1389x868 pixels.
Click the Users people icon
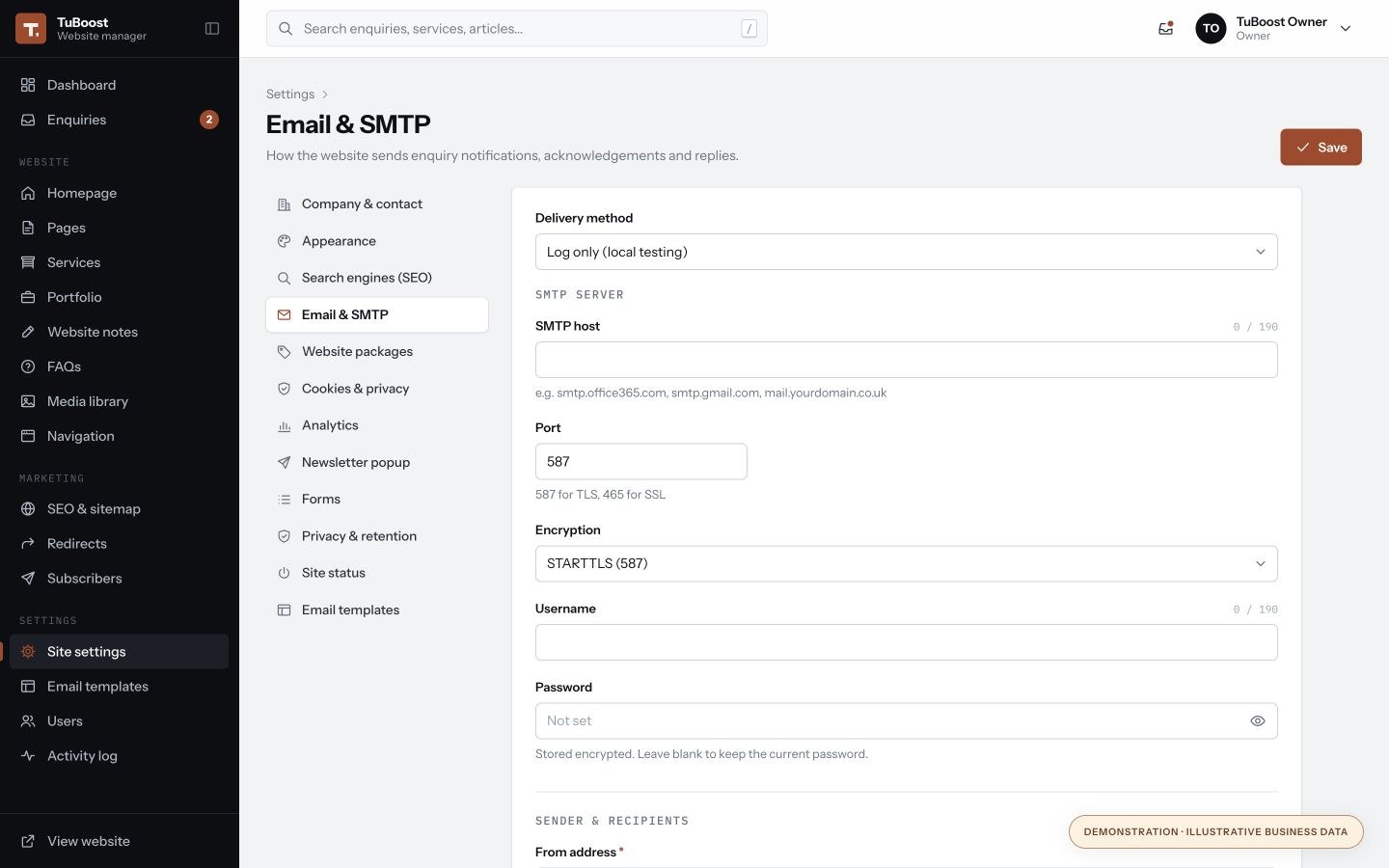click(x=28, y=721)
